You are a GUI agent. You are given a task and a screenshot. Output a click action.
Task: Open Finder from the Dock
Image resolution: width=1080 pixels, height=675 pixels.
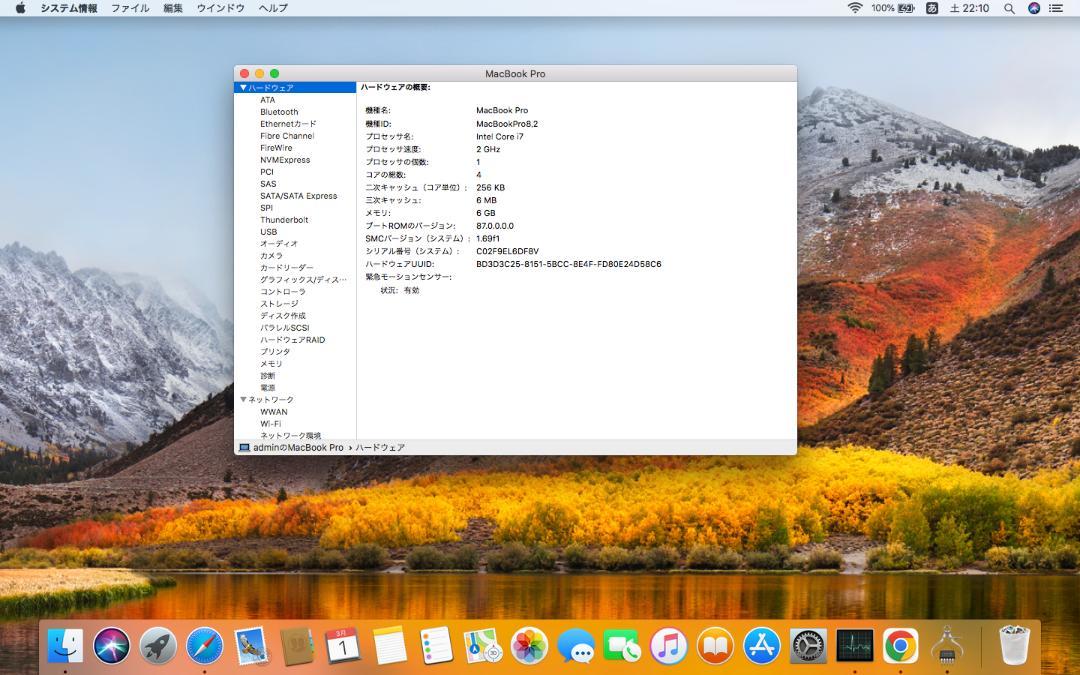tap(65, 647)
